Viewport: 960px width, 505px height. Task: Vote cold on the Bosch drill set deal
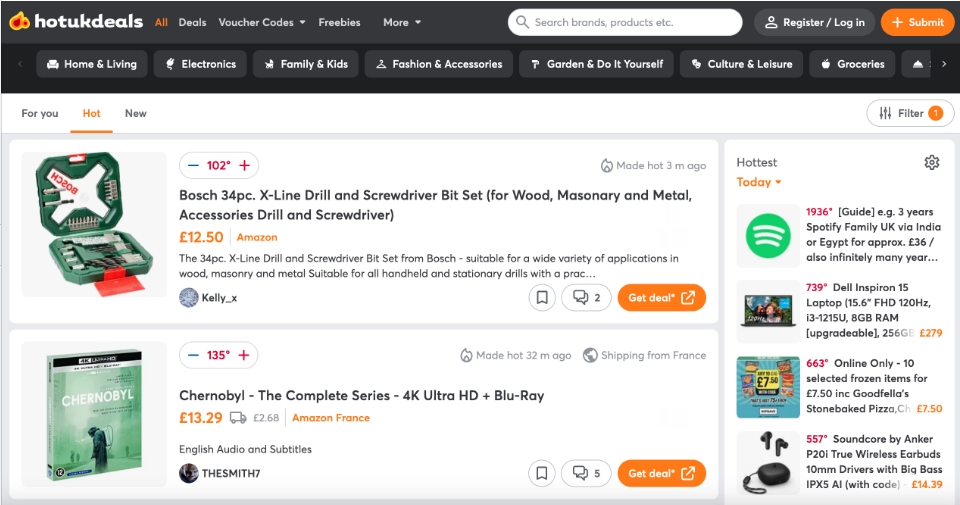(x=193, y=165)
